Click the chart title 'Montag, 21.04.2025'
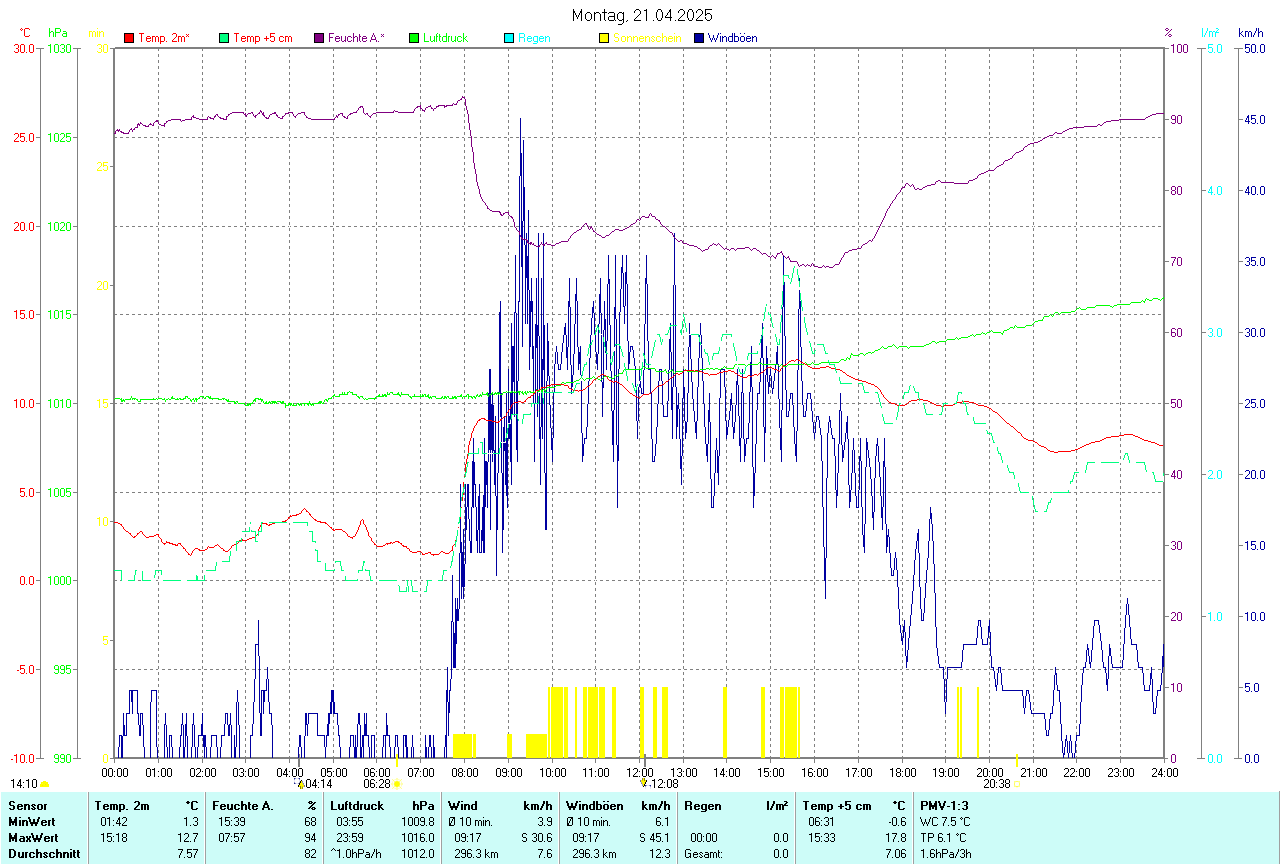1280x864 pixels. coord(640,15)
